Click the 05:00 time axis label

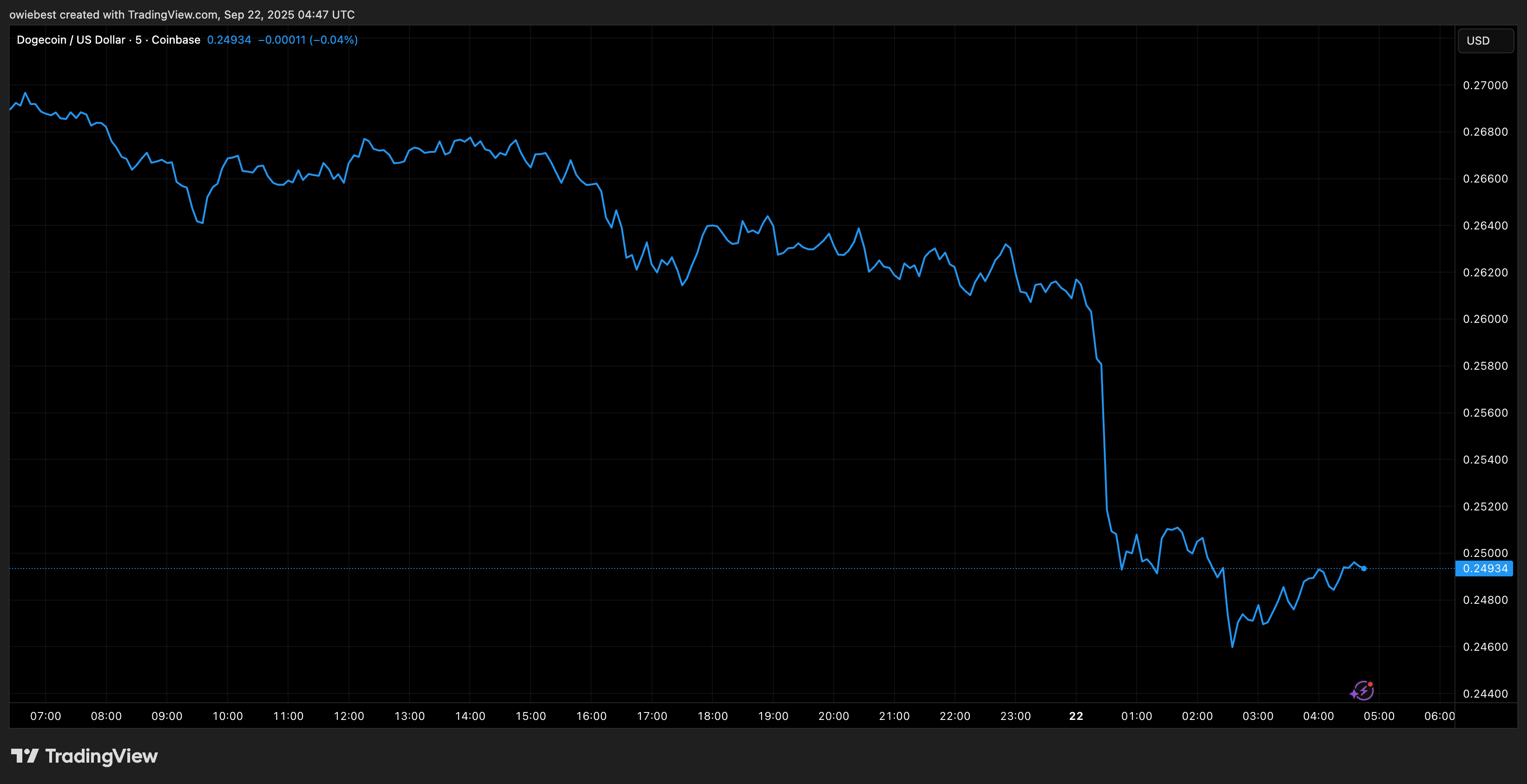pyautogui.click(x=1379, y=716)
